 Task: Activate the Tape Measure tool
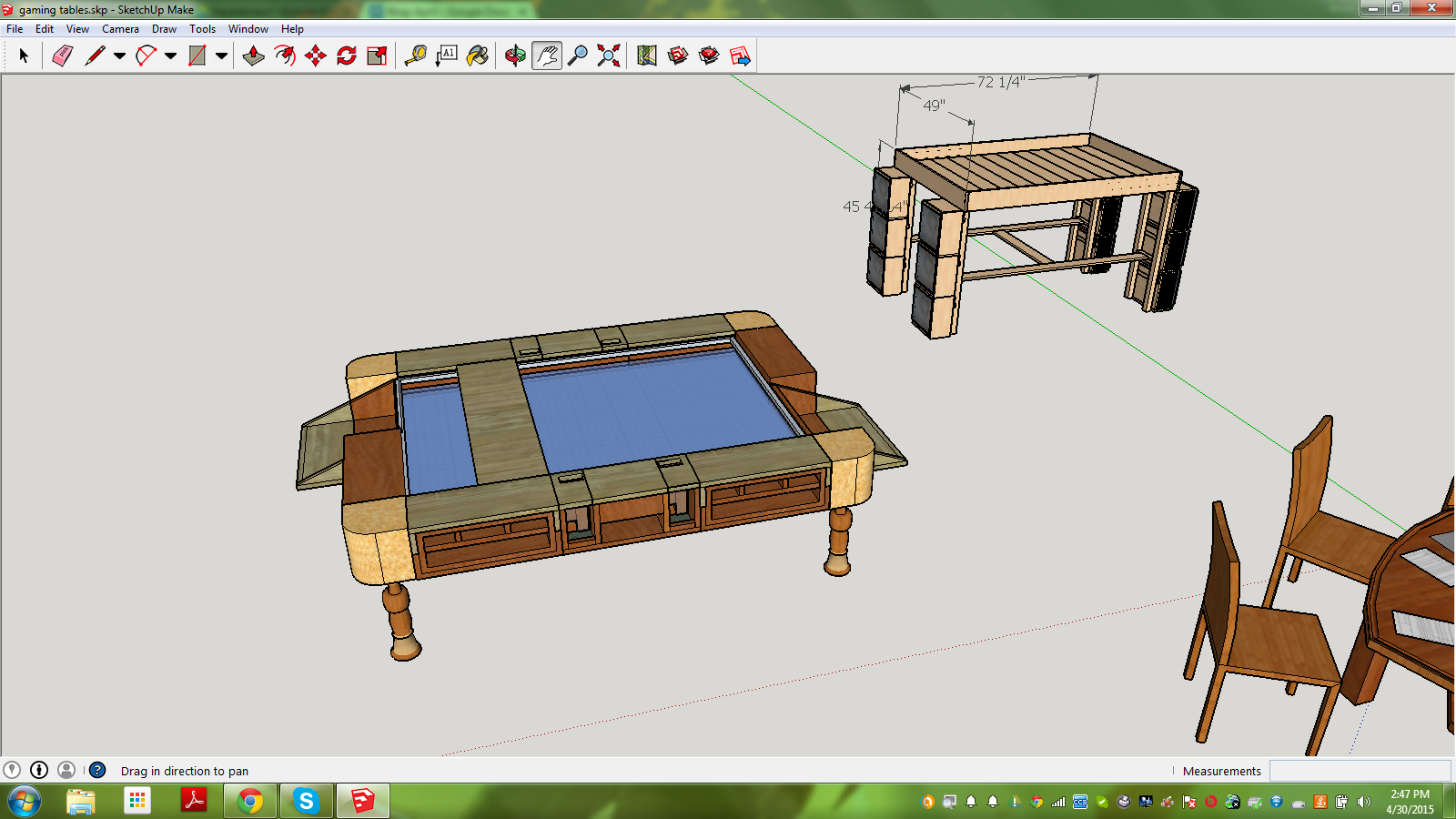point(416,56)
